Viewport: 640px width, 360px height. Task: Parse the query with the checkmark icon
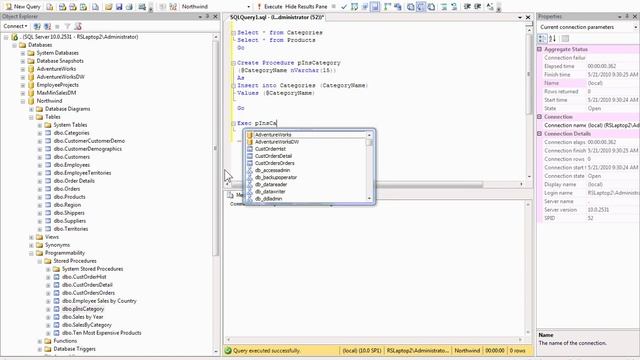[344, 7]
